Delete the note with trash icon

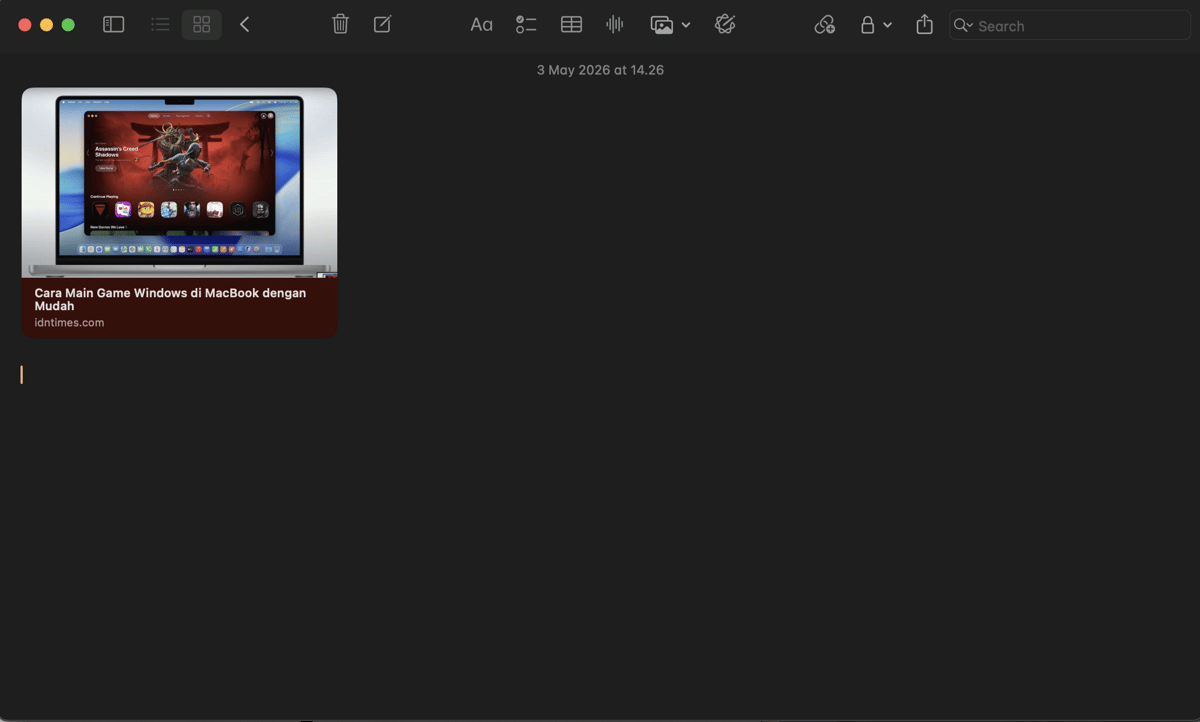click(x=340, y=25)
